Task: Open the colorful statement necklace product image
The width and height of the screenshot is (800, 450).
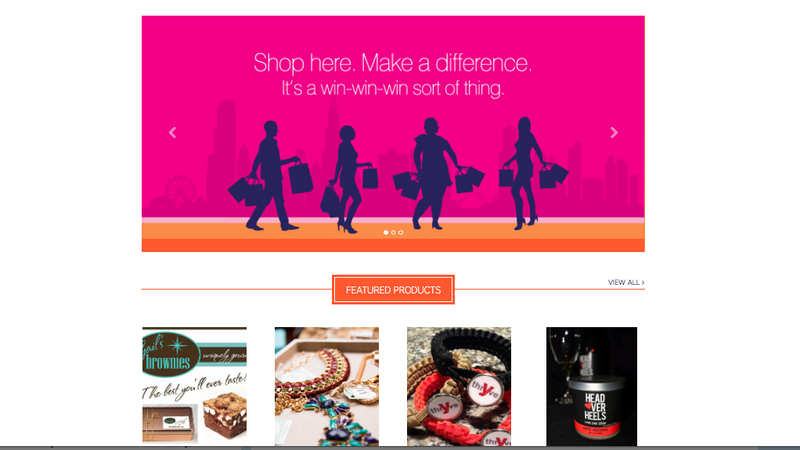Action: coord(327,386)
